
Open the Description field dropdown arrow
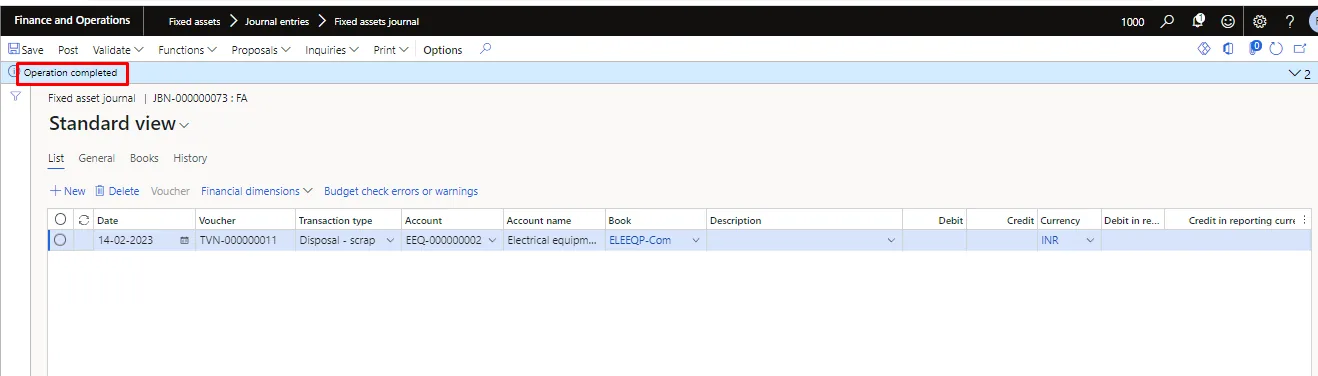[891, 240]
